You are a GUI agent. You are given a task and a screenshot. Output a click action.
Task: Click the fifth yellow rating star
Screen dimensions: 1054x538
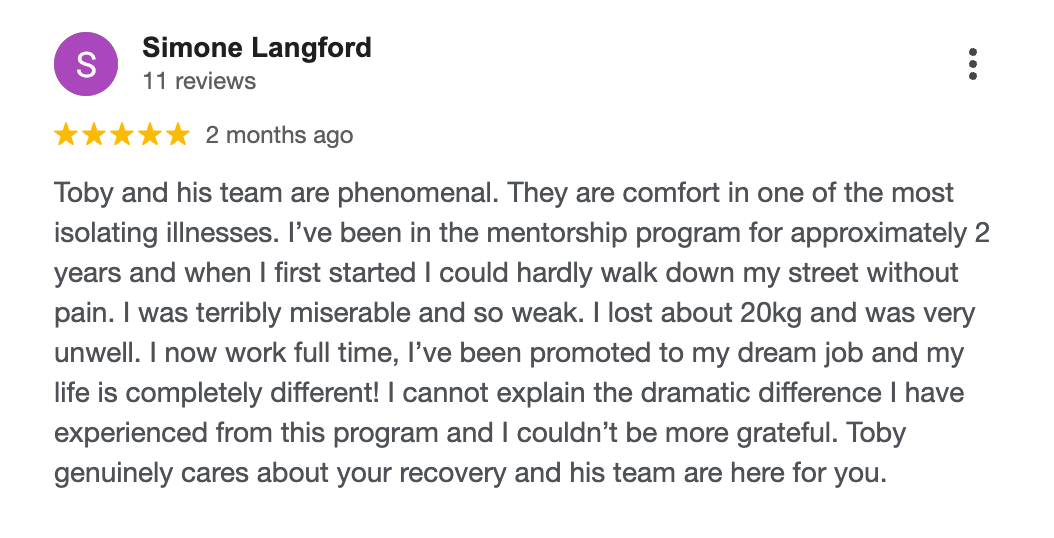coord(177,135)
